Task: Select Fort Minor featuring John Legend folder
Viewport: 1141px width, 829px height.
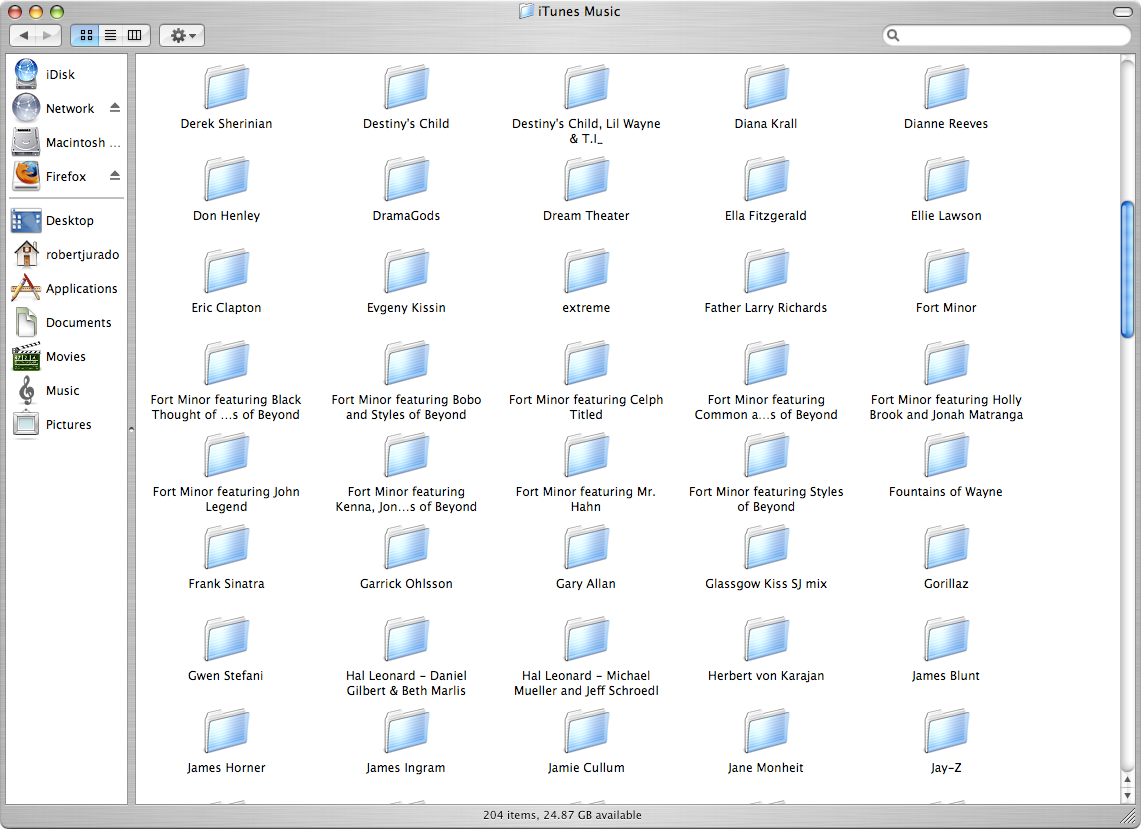Action: [x=226, y=473]
